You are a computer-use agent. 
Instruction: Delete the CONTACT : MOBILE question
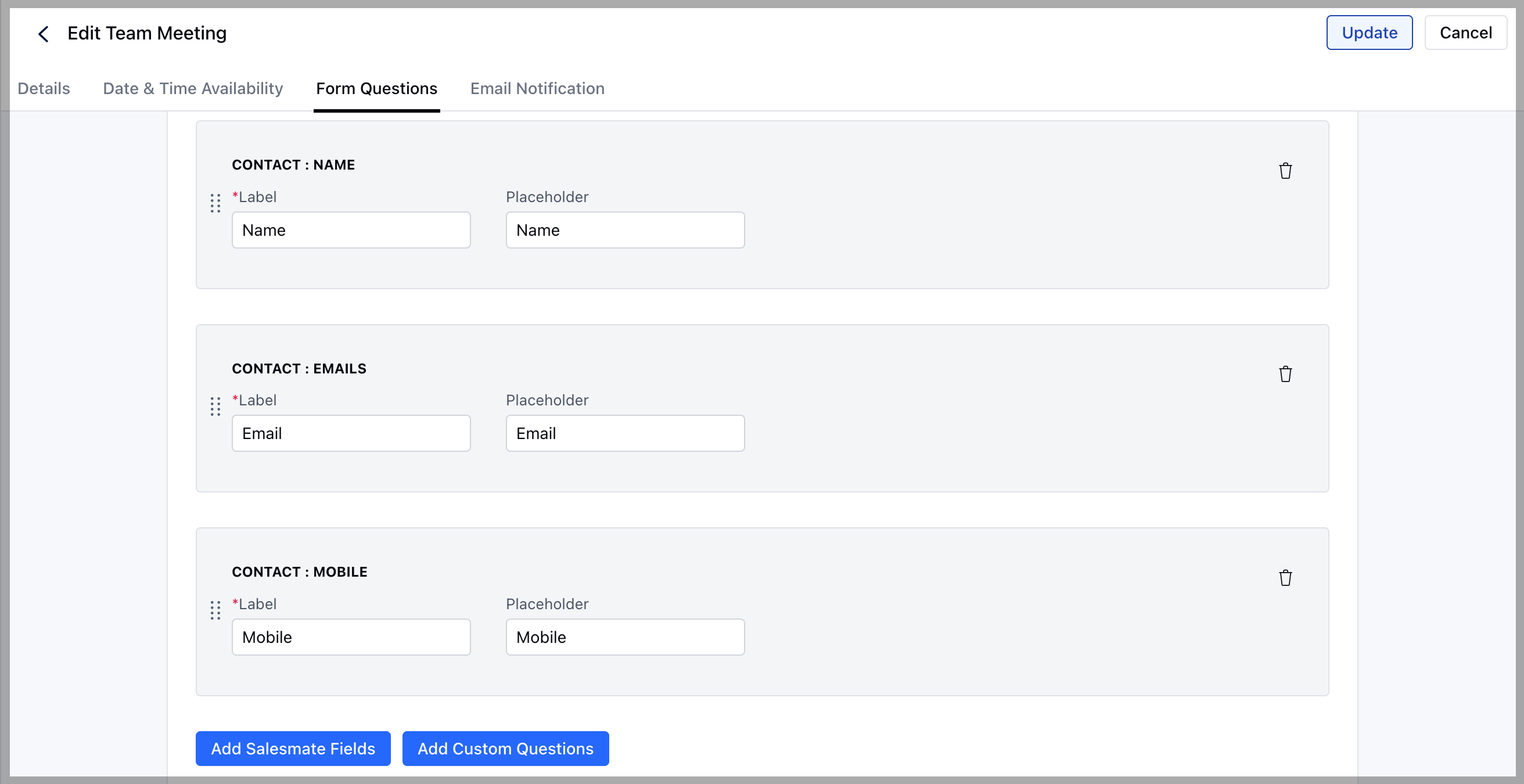[x=1285, y=577]
